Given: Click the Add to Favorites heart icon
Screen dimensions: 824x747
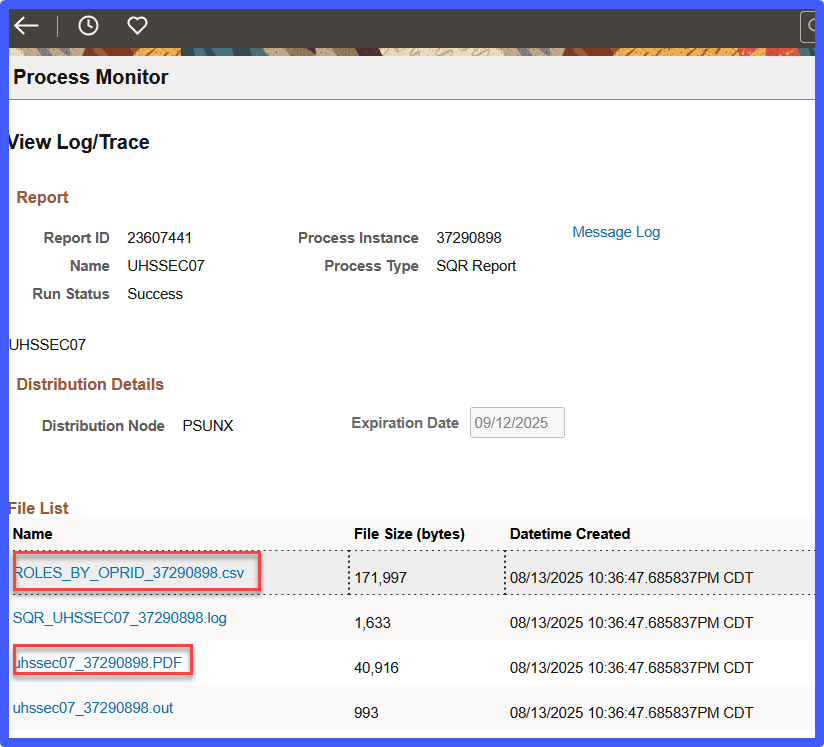Looking at the screenshot, I should pyautogui.click(x=137, y=25).
